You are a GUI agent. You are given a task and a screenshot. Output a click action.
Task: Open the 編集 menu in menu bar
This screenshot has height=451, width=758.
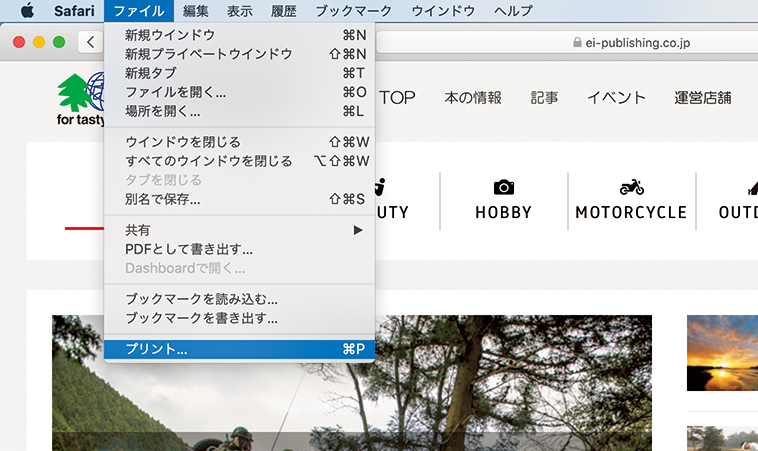pos(196,11)
